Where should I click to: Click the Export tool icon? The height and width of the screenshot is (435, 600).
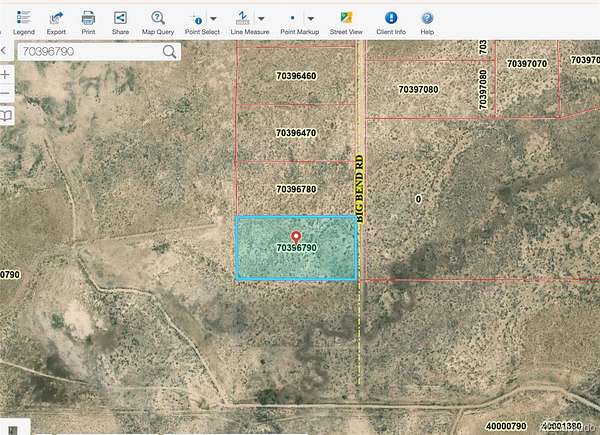coord(56,18)
